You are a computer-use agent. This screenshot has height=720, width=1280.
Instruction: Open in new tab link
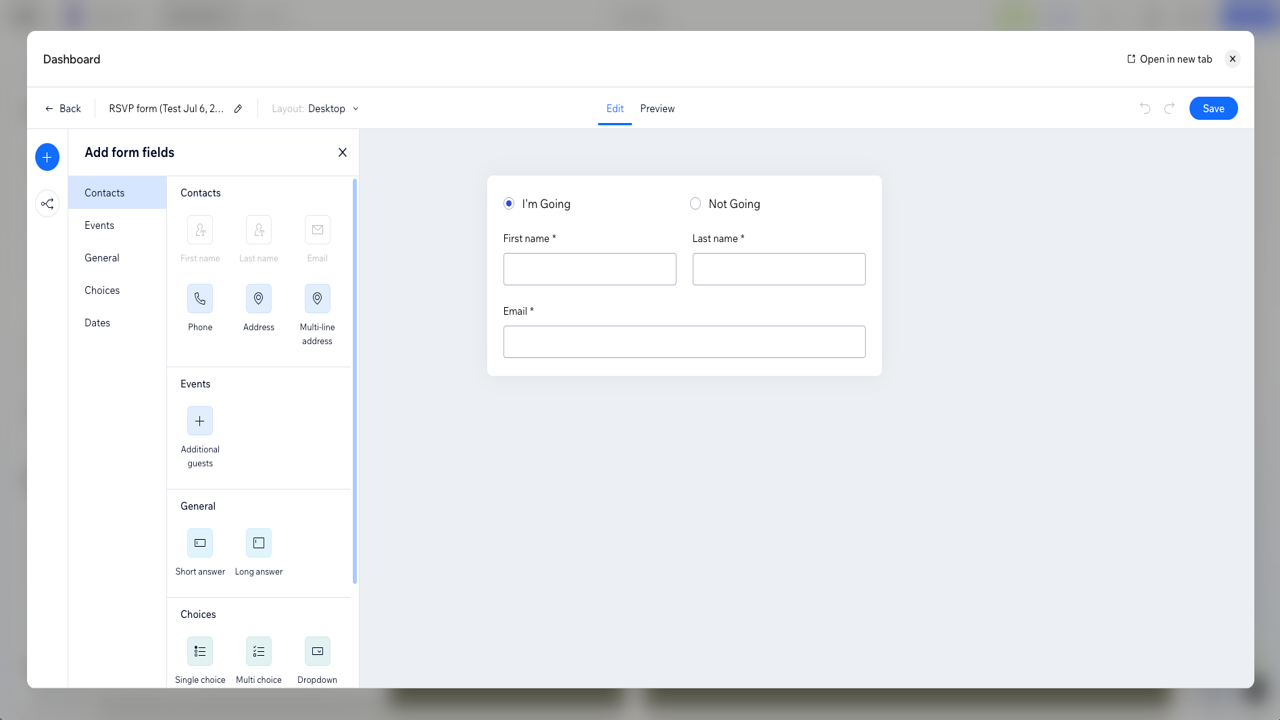click(x=1169, y=59)
